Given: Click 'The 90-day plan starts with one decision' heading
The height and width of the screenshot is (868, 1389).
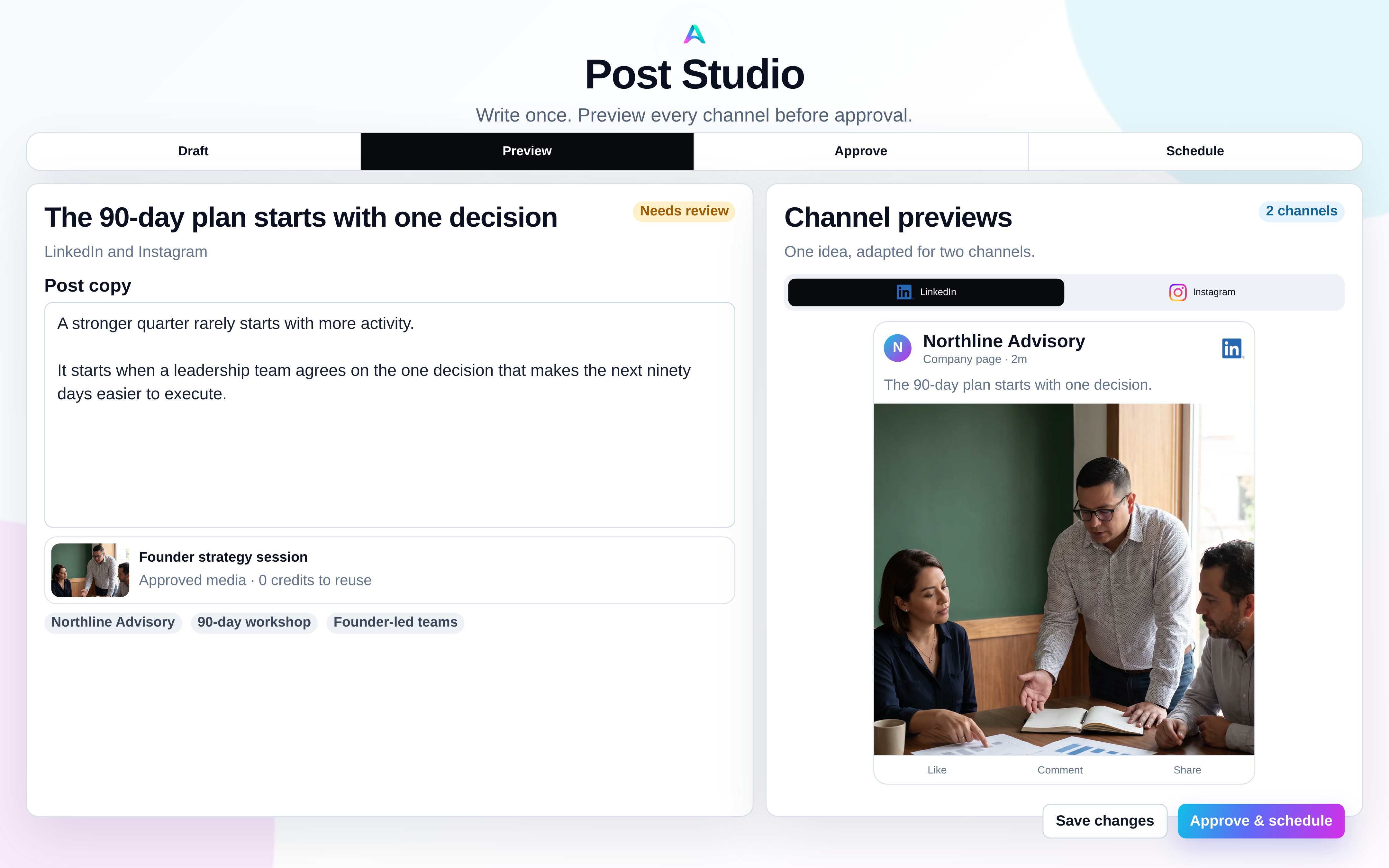Looking at the screenshot, I should coord(301,218).
